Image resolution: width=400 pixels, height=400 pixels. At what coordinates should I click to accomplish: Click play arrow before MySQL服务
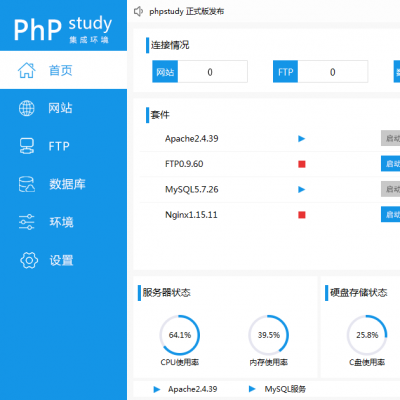point(252,389)
